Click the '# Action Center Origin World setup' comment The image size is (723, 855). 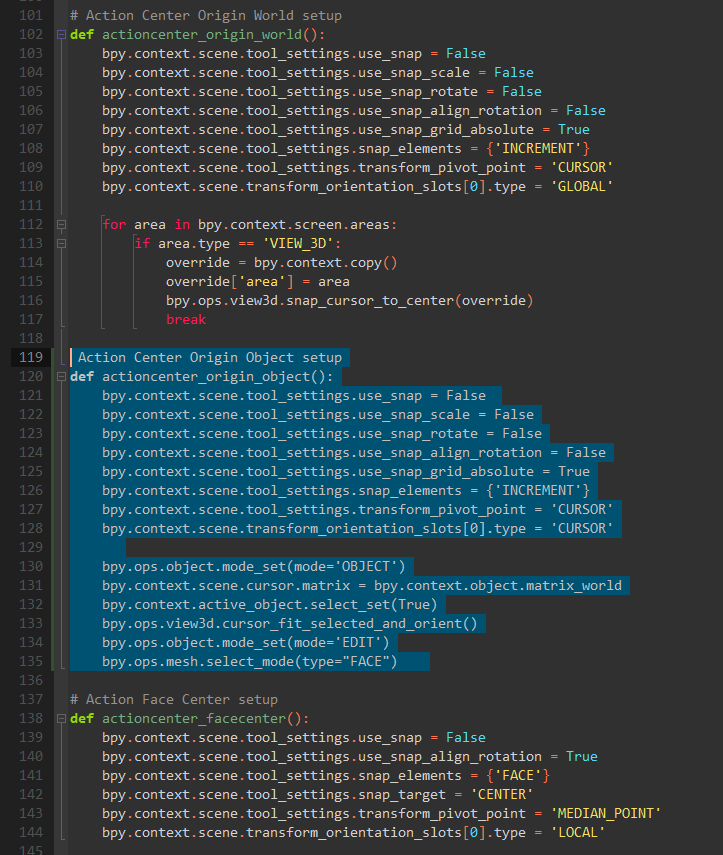click(205, 16)
